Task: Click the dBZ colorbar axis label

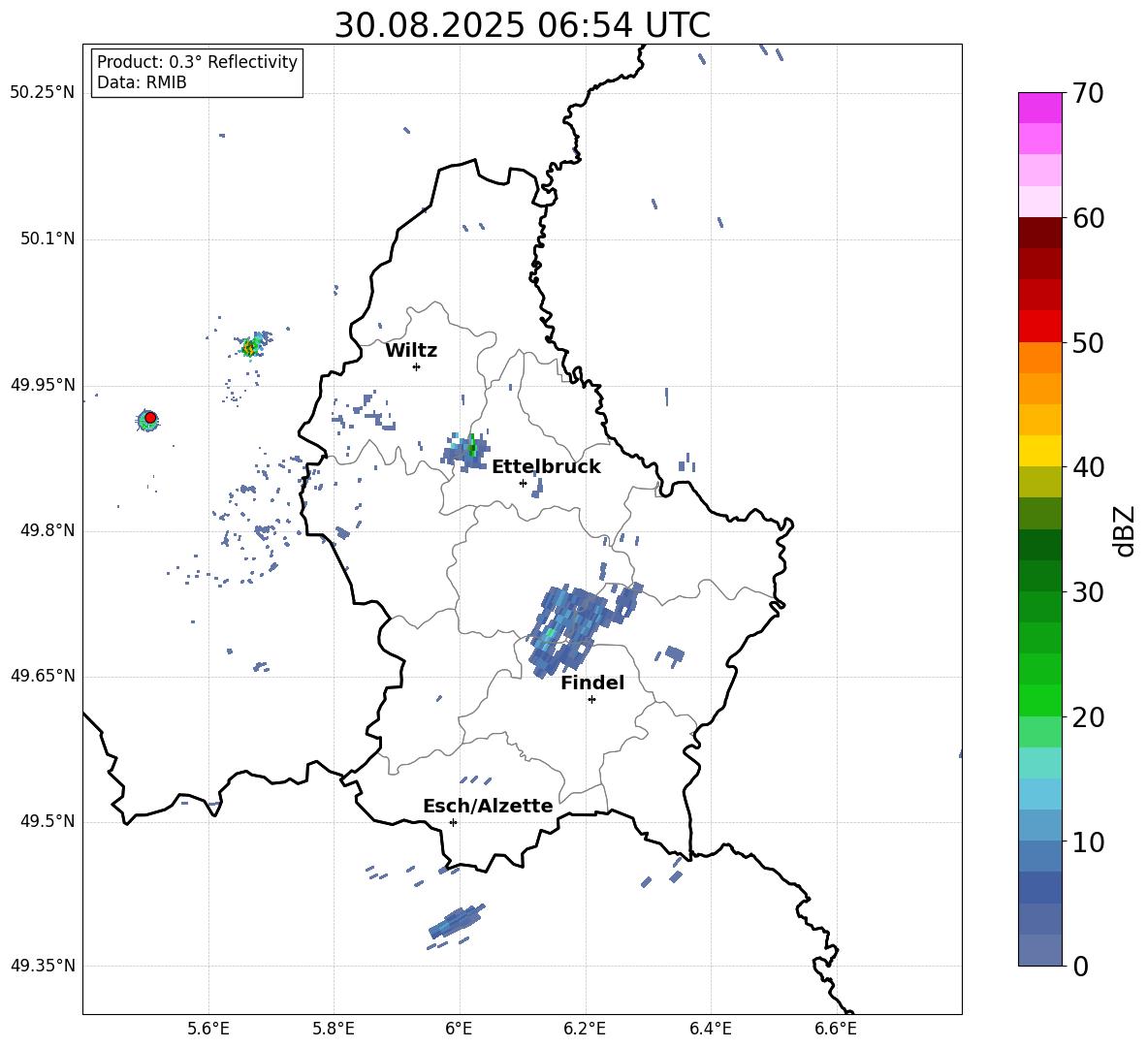Action: [x=1126, y=530]
